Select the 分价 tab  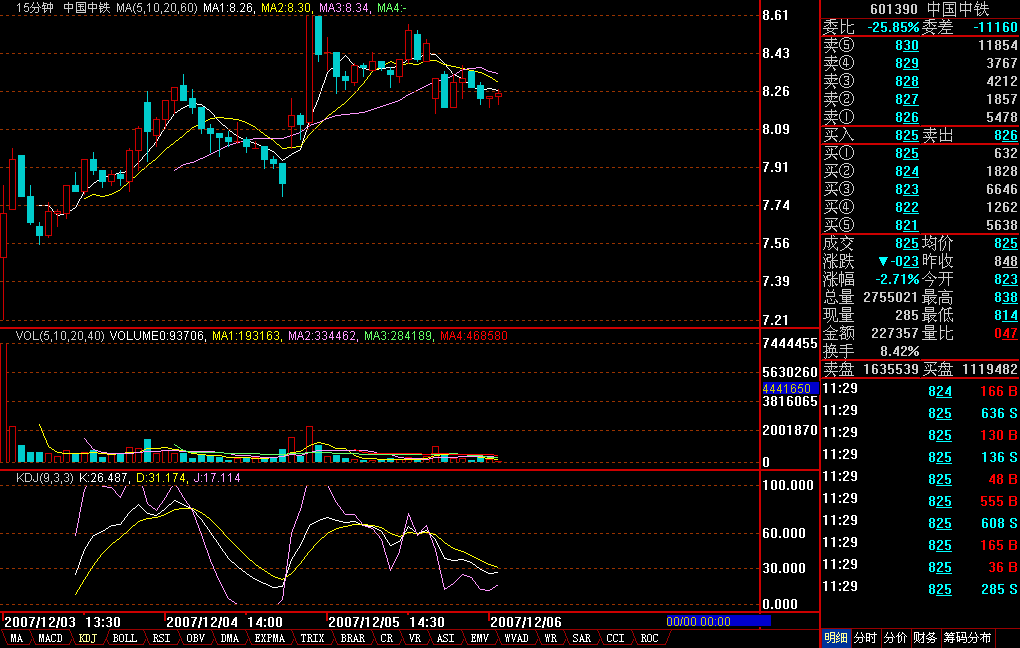coord(895,638)
